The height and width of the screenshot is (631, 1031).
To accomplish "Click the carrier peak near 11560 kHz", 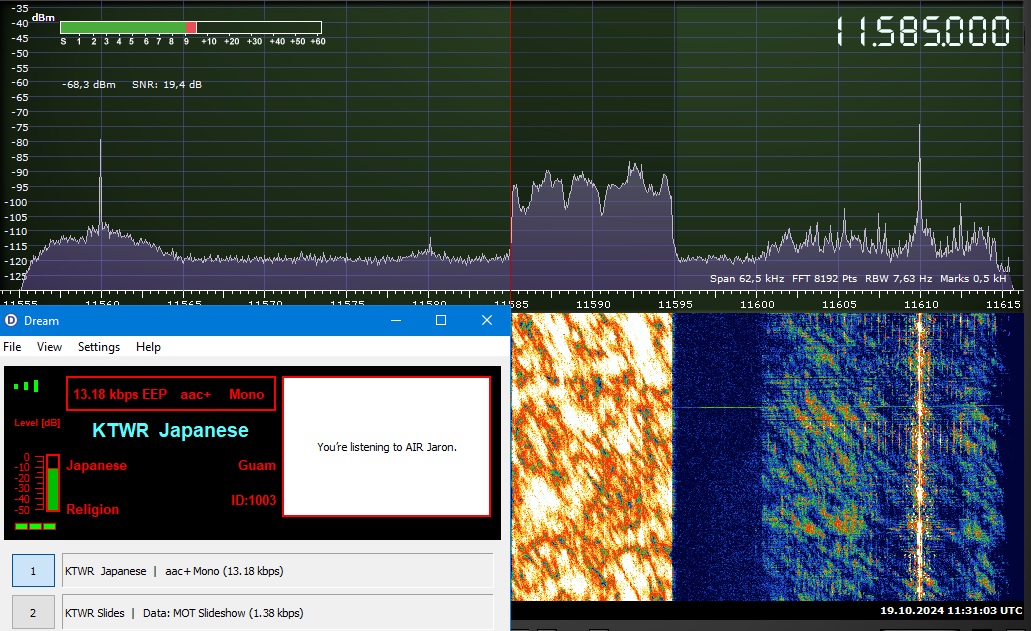I will (x=101, y=184).
